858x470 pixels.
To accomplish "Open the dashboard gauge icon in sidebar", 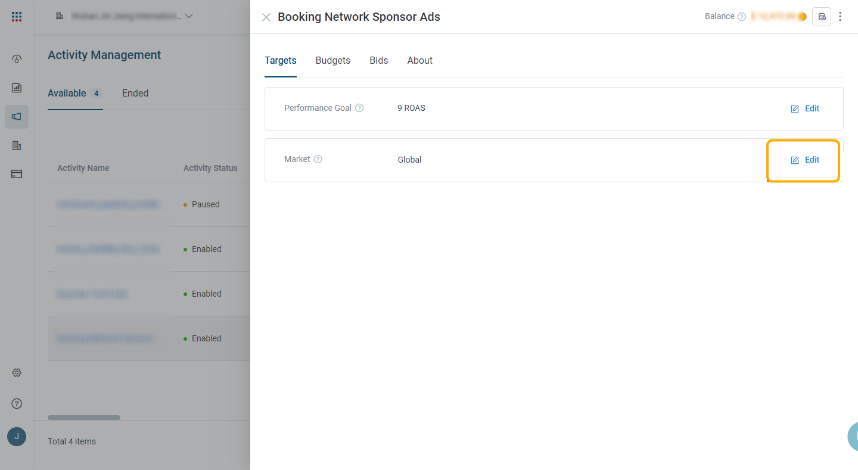I will tap(16, 59).
